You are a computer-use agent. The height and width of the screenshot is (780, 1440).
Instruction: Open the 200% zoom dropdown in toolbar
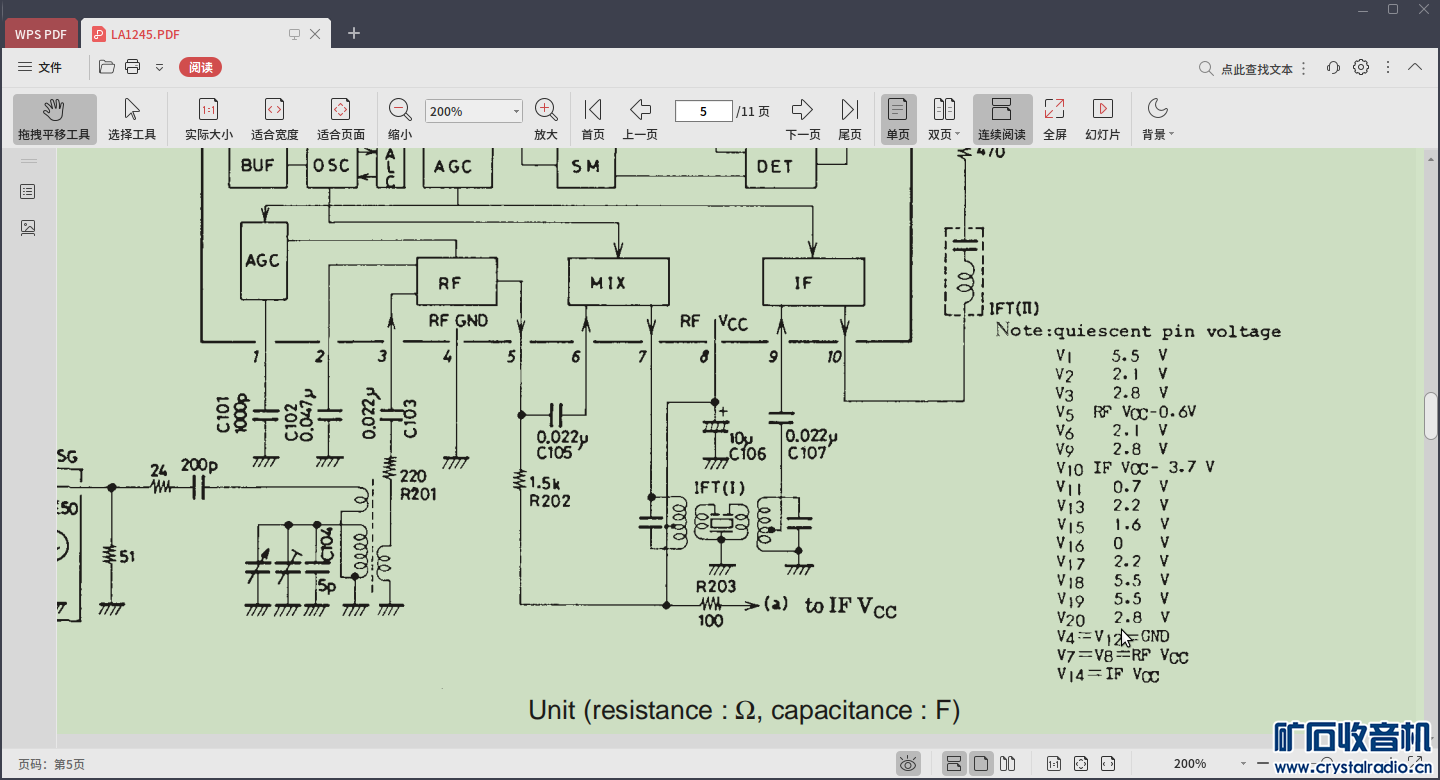pyautogui.click(x=516, y=111)
